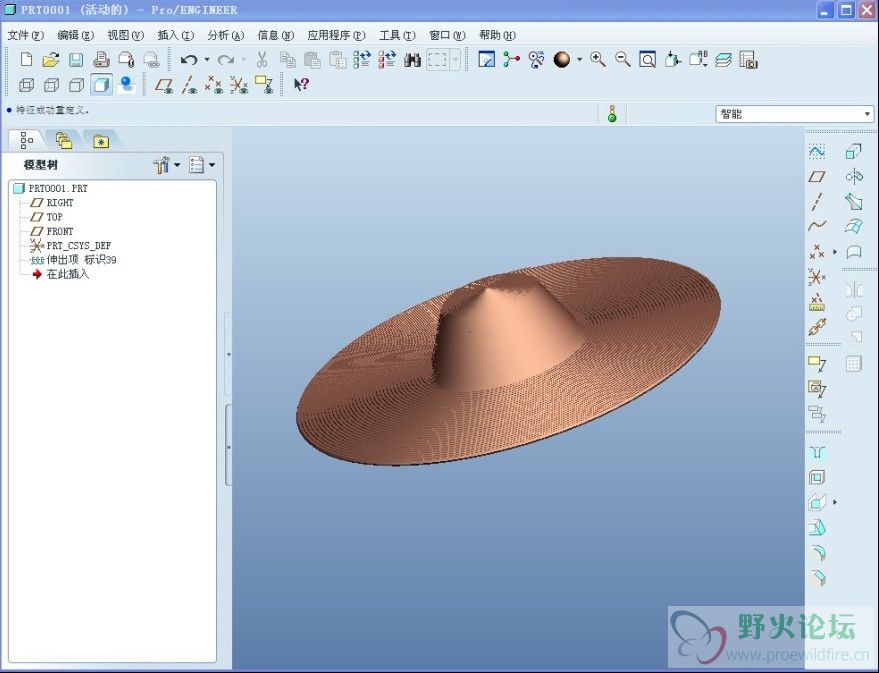879x673 pixels.
Task: Select the Extrude tool
Action: pos(853,151)
